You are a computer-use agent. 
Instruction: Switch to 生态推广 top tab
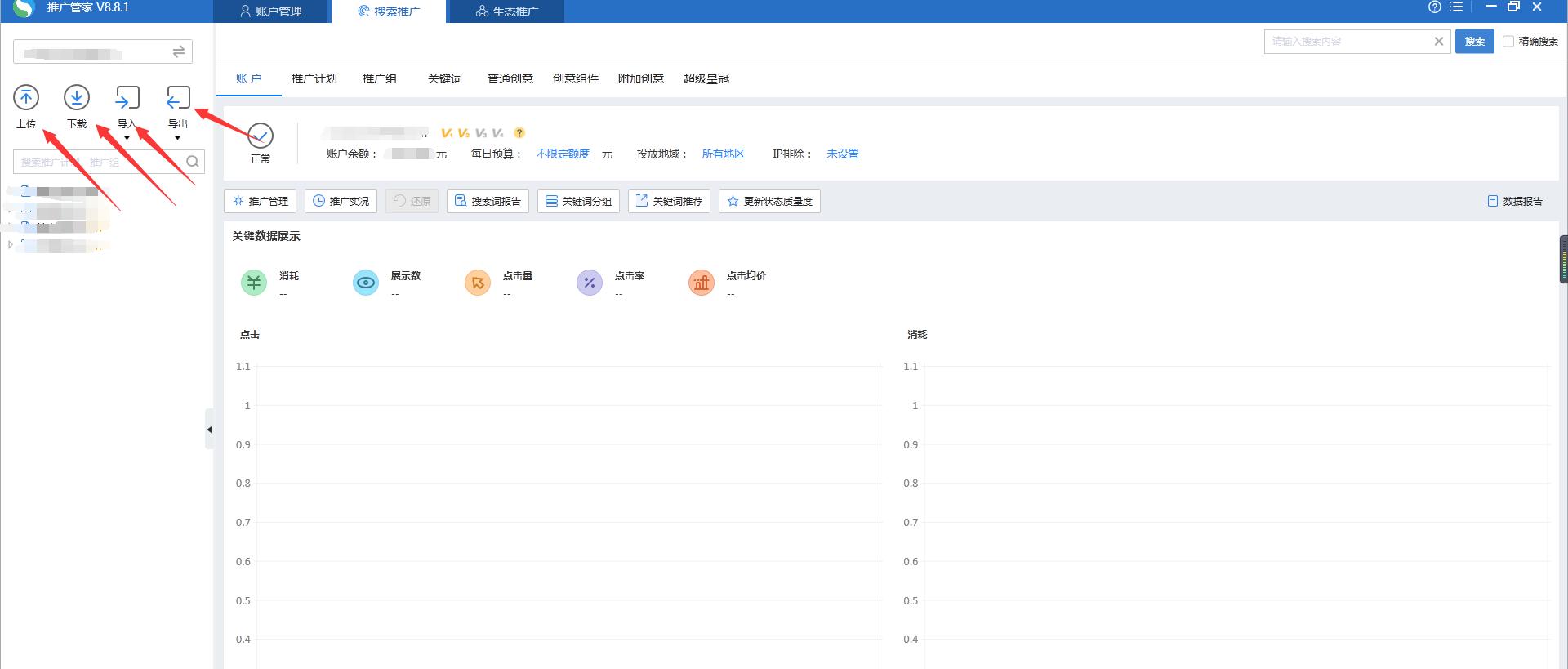tap(507, 11)
